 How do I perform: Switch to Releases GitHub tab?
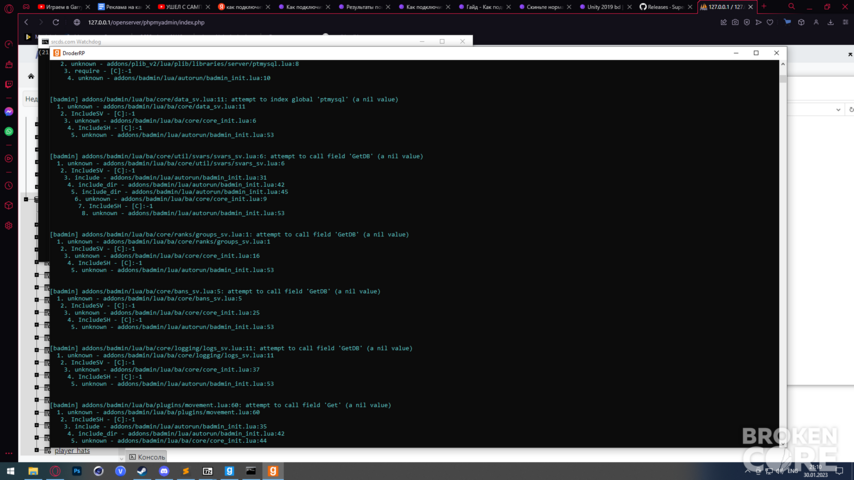[x=665, y=7]
